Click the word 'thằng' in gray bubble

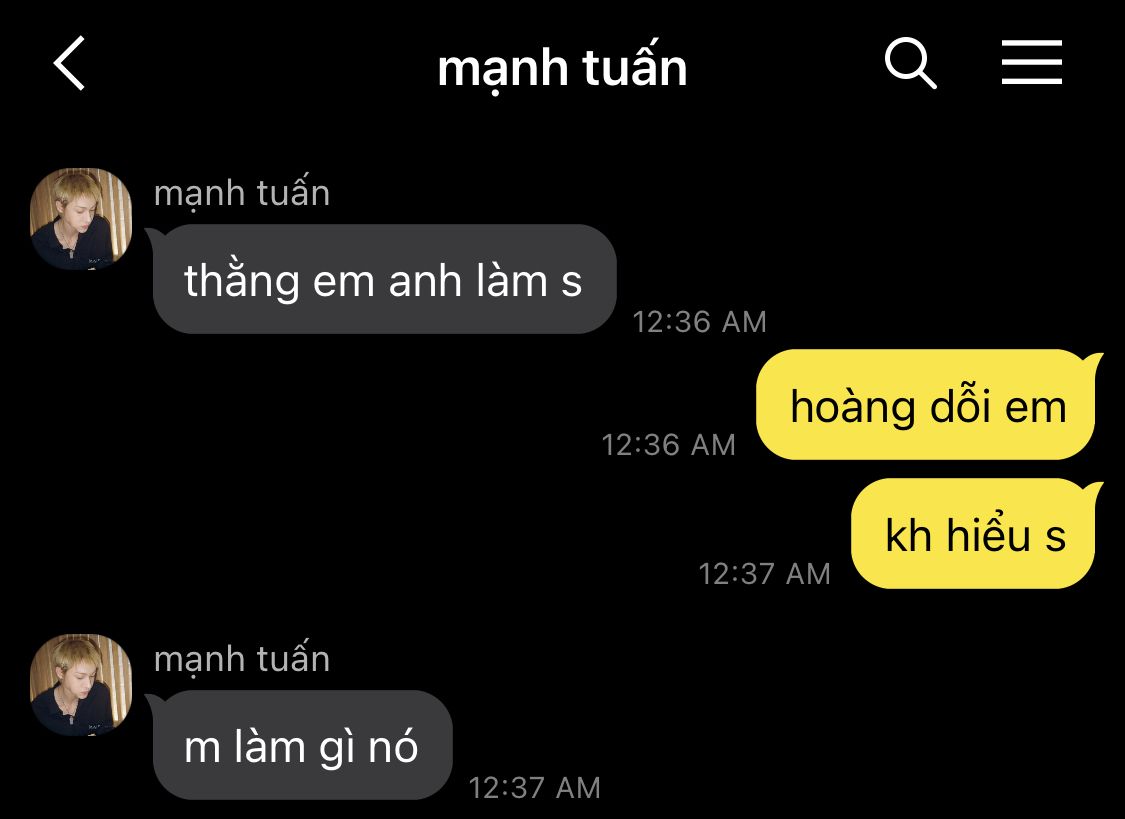241,280
